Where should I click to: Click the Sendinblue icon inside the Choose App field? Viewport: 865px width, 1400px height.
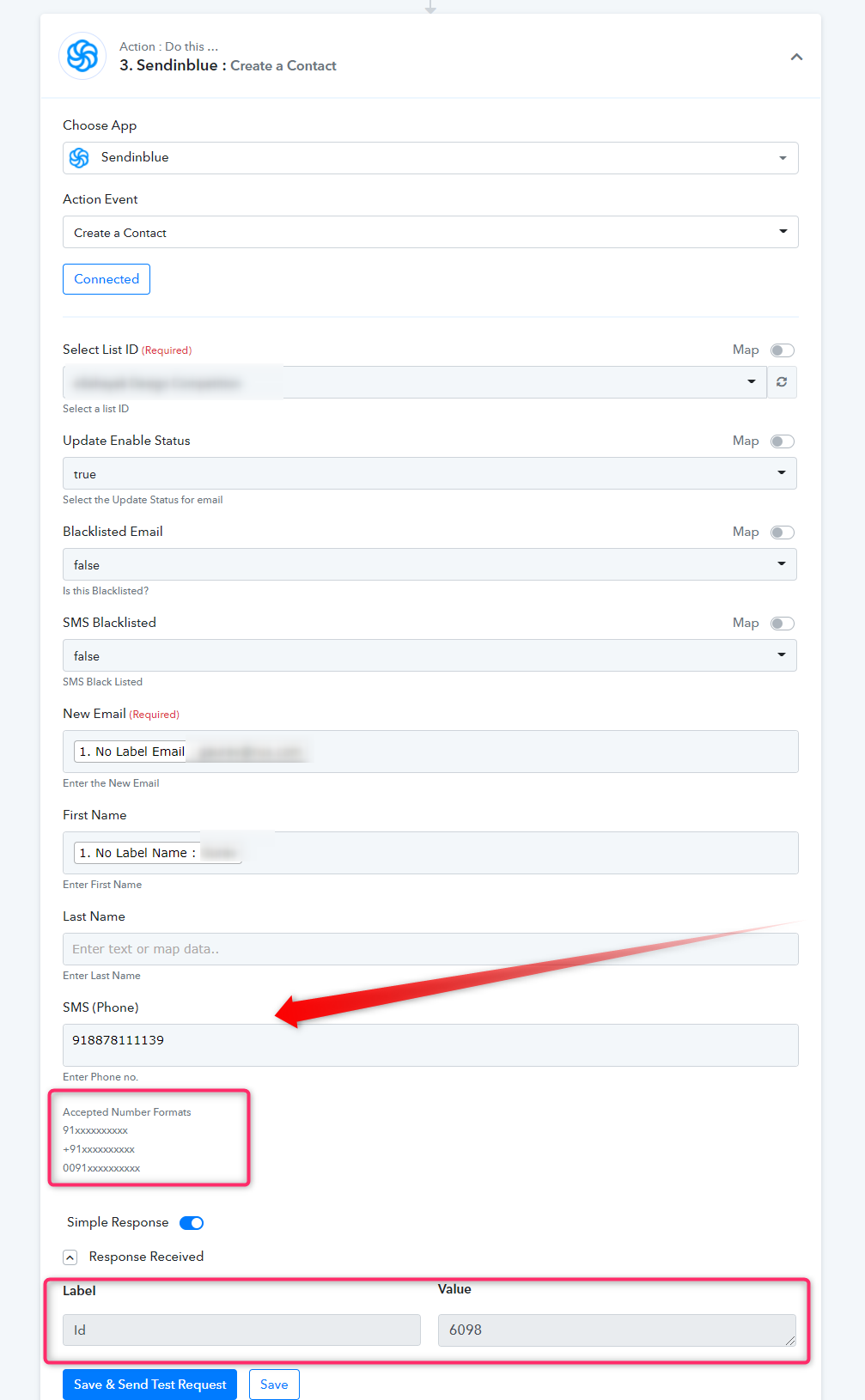pos(79,157)
